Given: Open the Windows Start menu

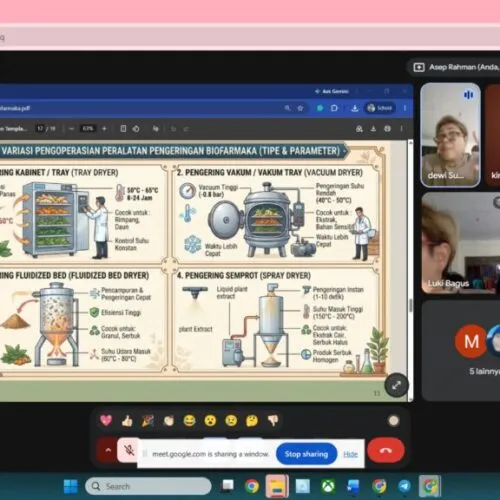Looking at the screenshot, I should pyautogui.click(x=70, y=486).
